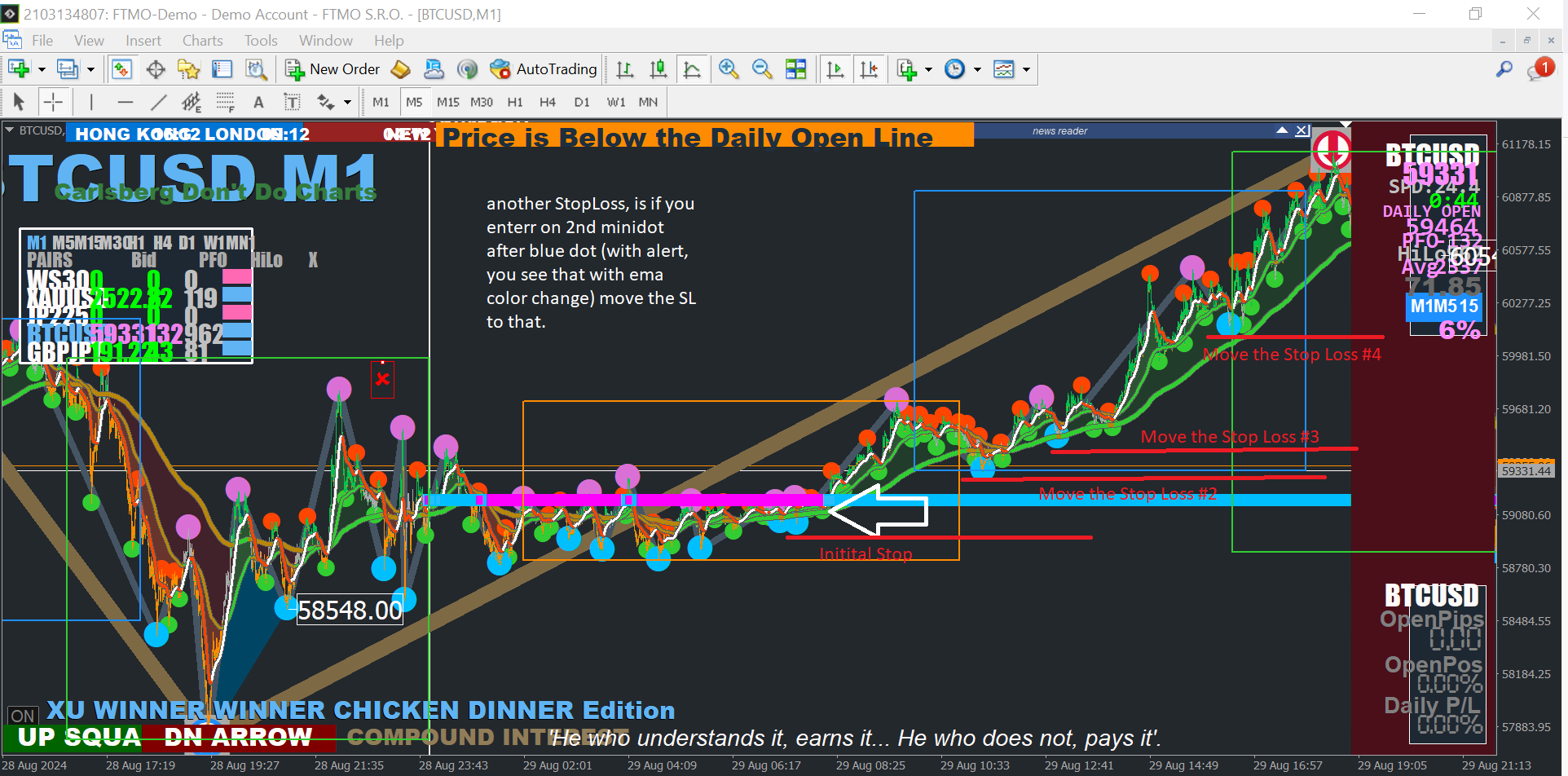This screenshot has height=776, width=1568.
Task: Expand the Periods dropdown arrow
Action: coord(977,69)
